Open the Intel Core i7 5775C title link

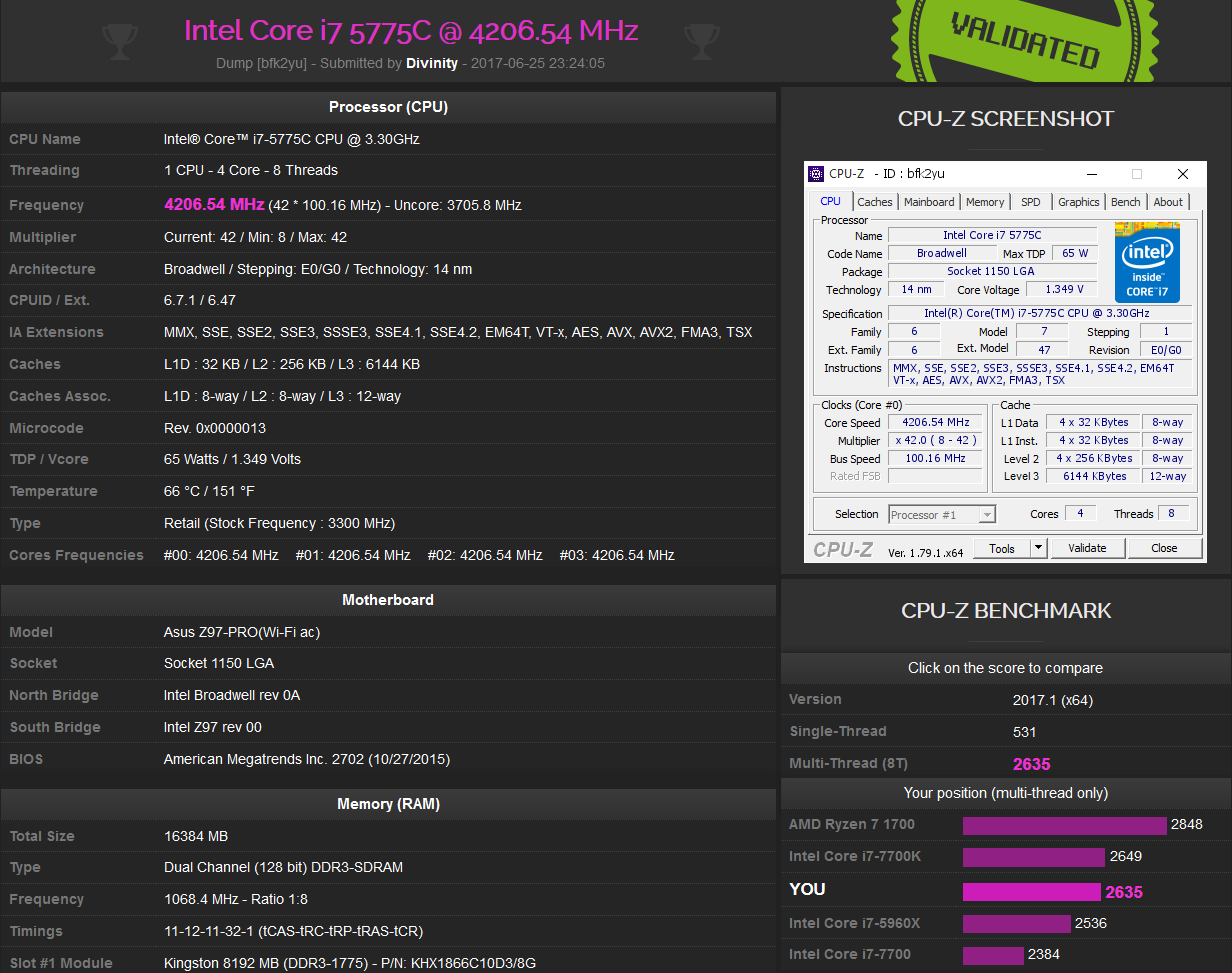pos(411,30)
